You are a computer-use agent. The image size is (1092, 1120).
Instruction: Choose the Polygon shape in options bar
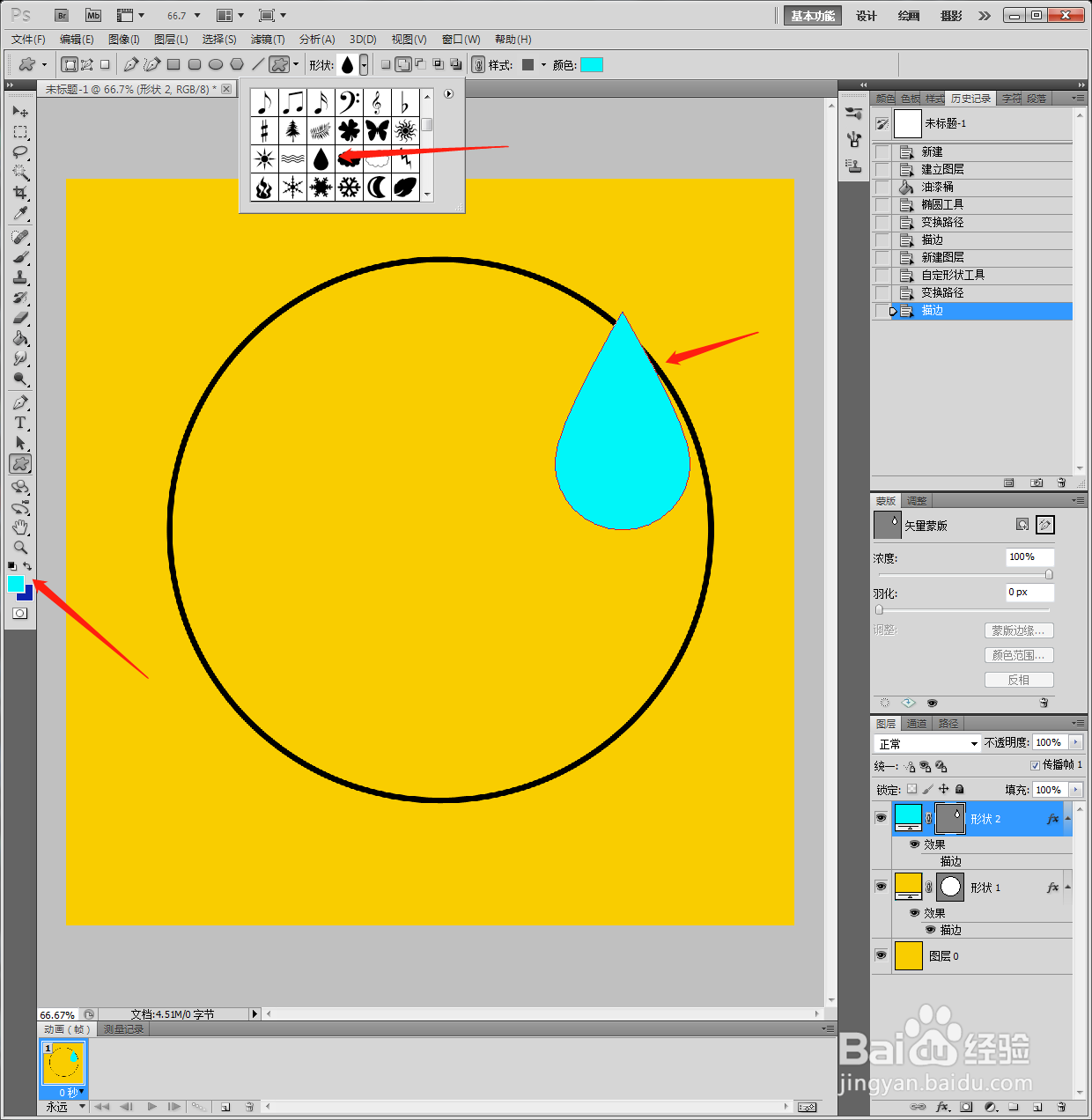237,64
